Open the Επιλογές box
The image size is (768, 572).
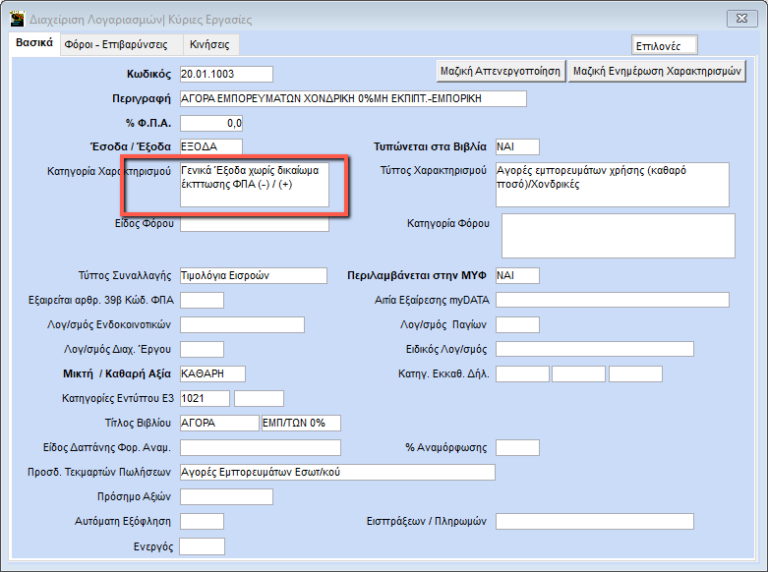coord(664,46)
